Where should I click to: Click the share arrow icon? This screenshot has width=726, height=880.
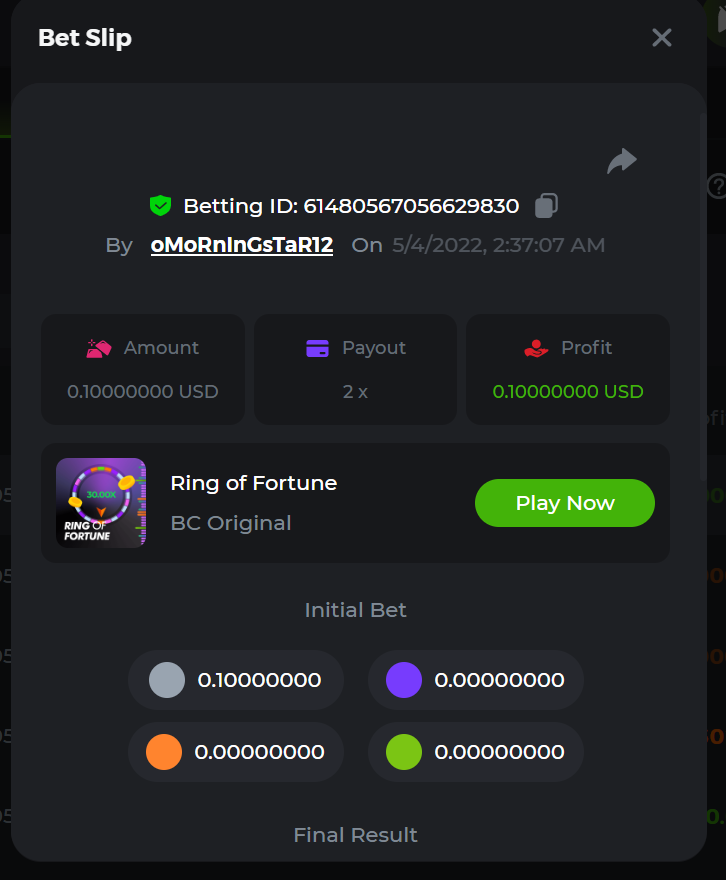(x=622, y=161)
